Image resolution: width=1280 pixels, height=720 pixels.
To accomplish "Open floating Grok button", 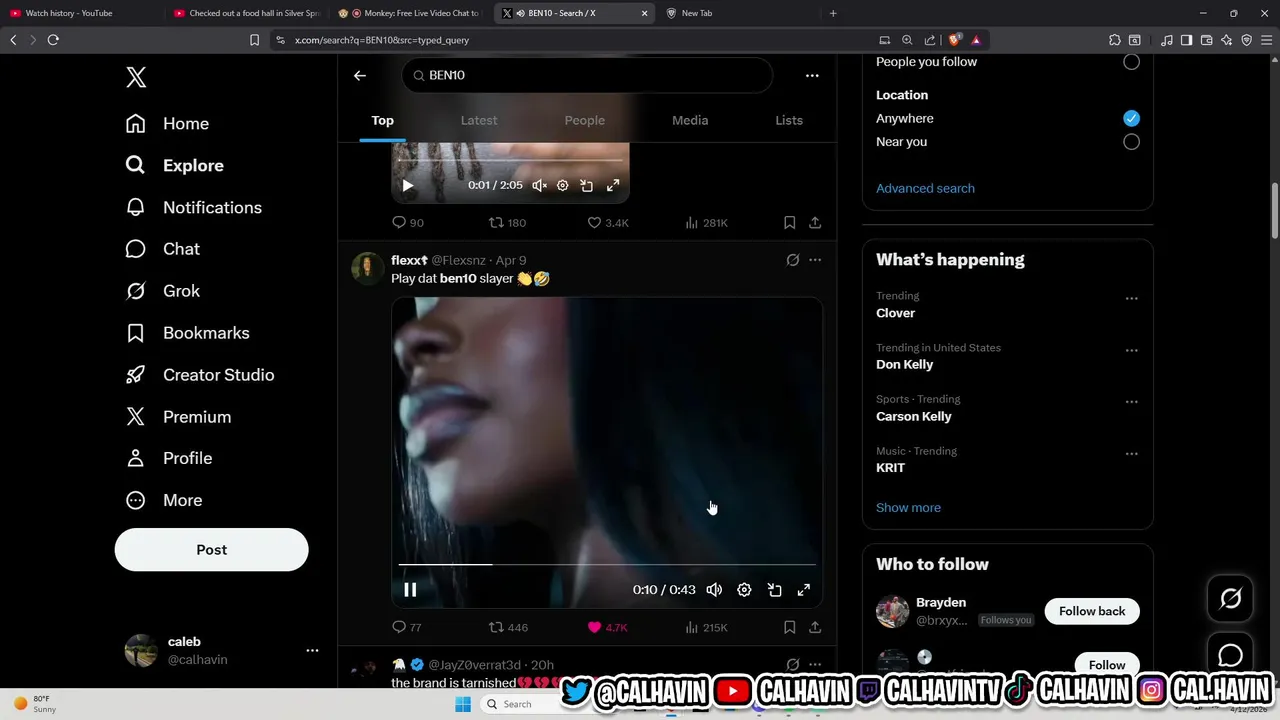I will click(x=1231, y=598).
